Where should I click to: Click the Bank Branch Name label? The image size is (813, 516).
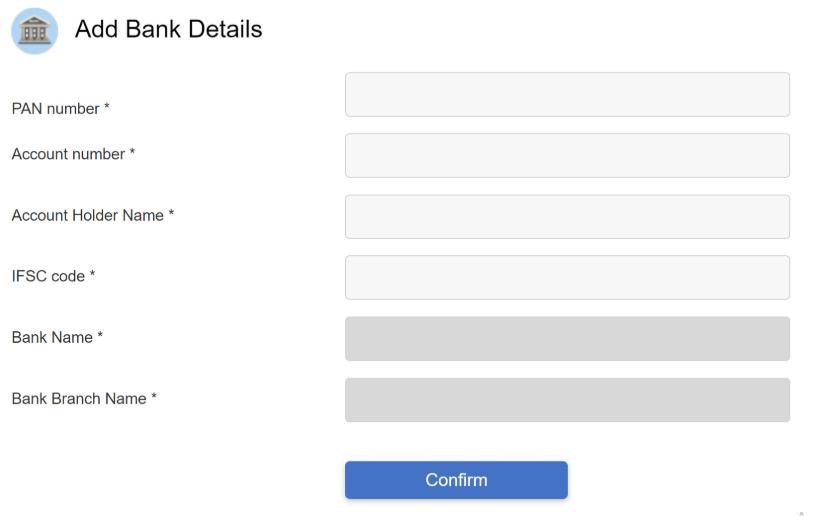point(79,399)
